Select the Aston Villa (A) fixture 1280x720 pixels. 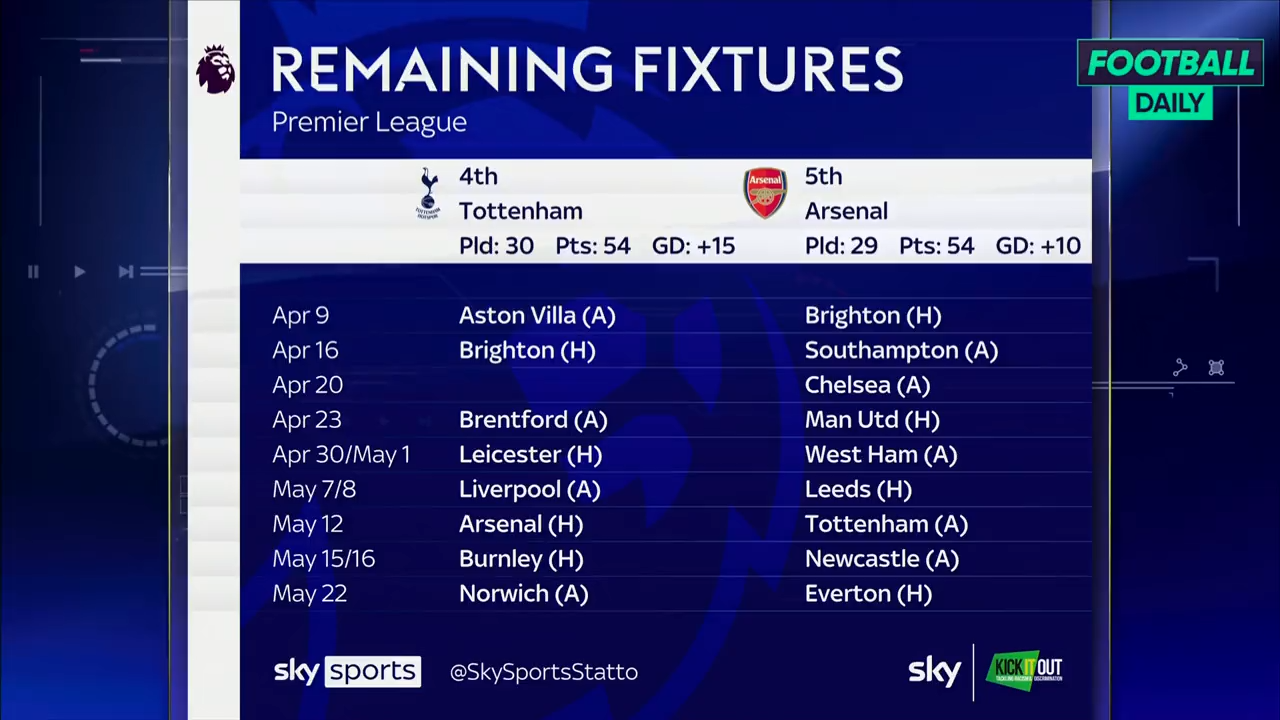point(537,316)
